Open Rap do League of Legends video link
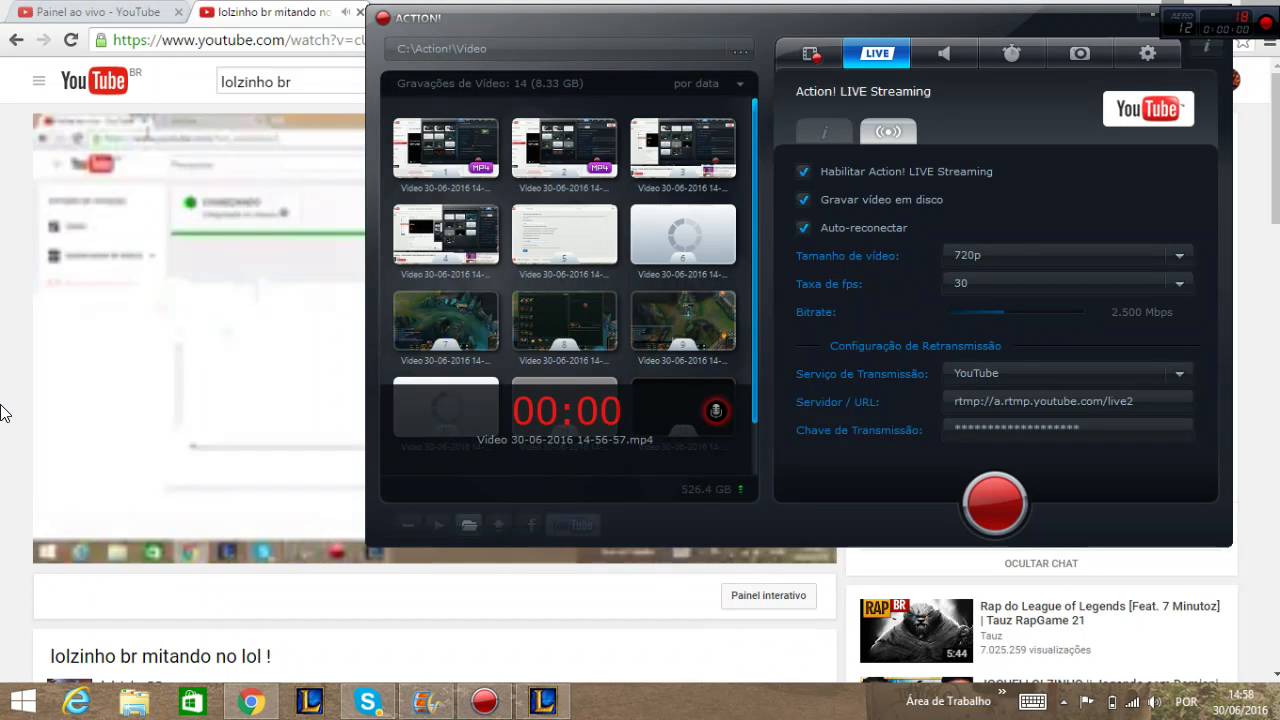 [x=1100, y=613]
